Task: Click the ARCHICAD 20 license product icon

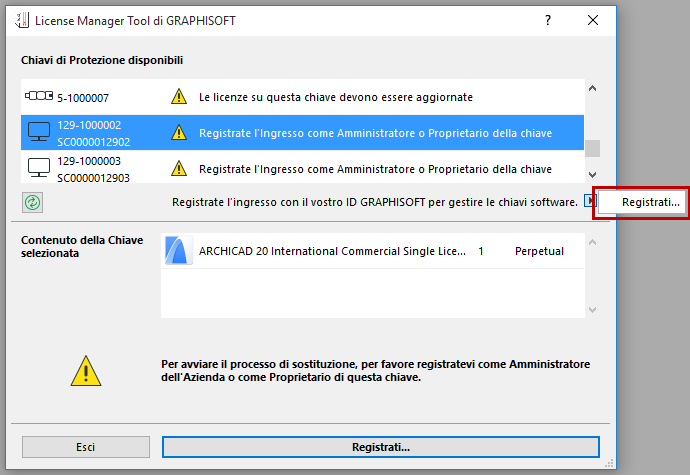Action: [x=179, y=250]
